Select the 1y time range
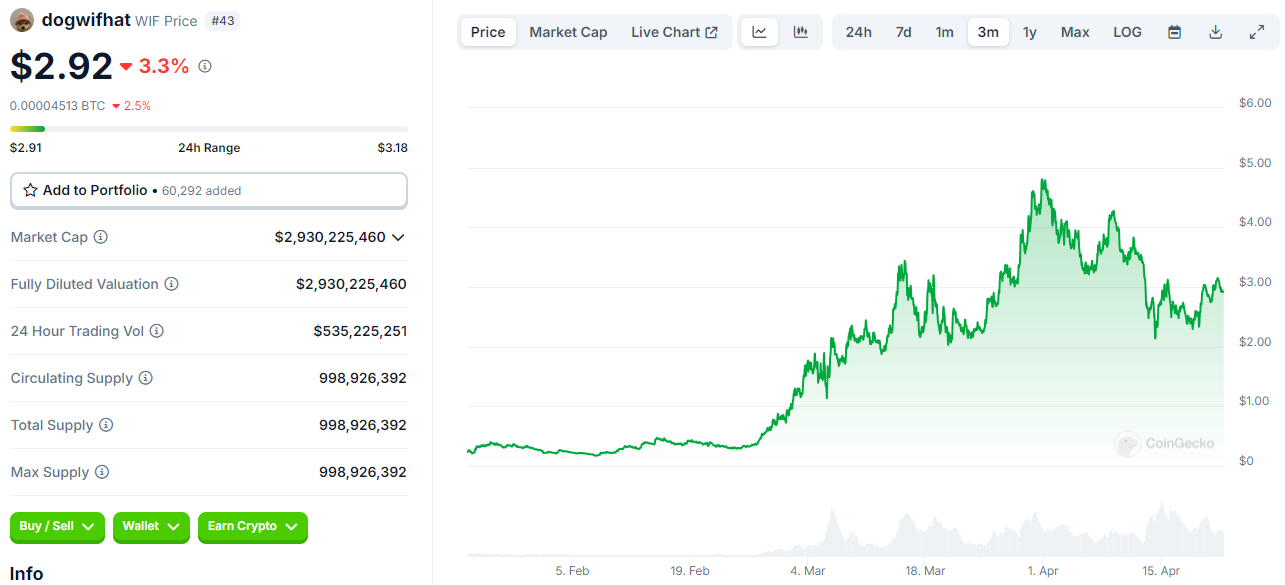Screen dimensions: 1285x585 (x=1030, y=32)
